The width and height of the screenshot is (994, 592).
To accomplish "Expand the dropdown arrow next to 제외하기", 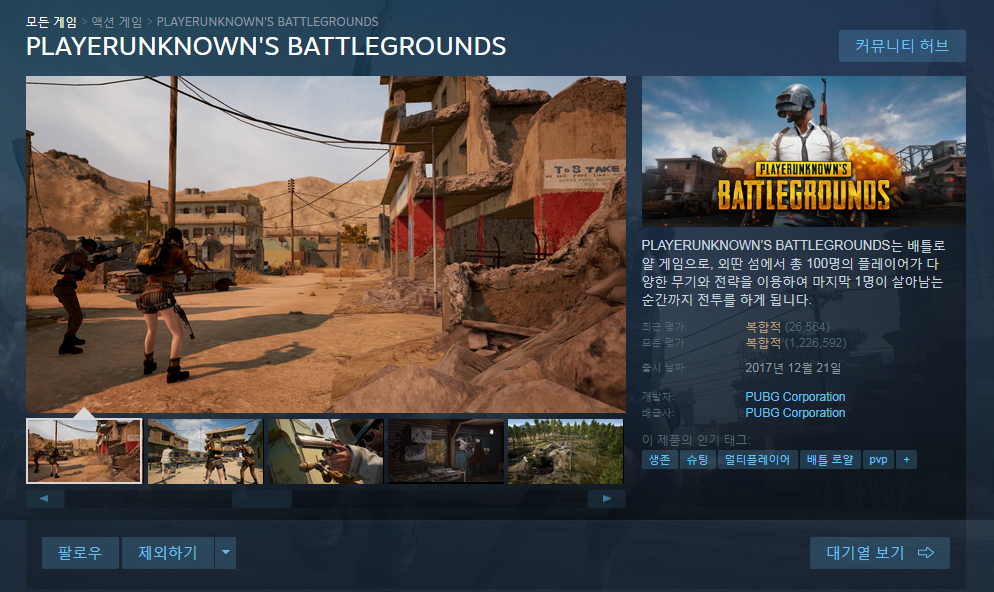I will 226,553.
